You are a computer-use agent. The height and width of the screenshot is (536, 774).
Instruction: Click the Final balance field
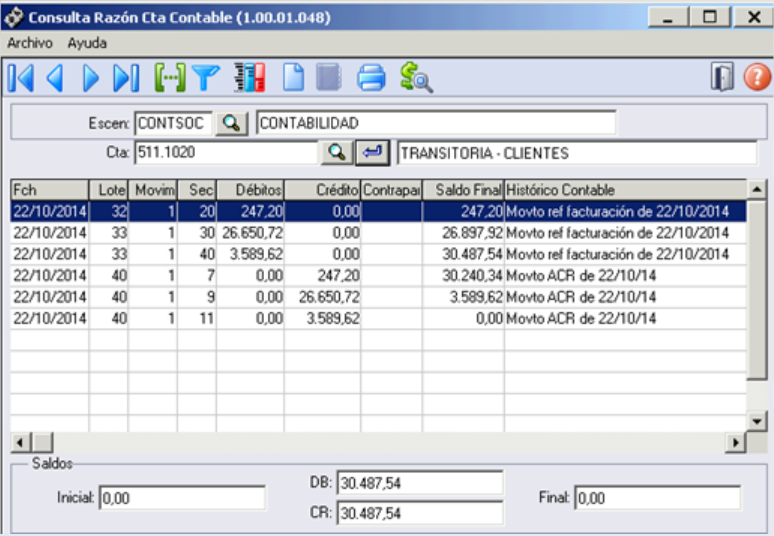658,498
